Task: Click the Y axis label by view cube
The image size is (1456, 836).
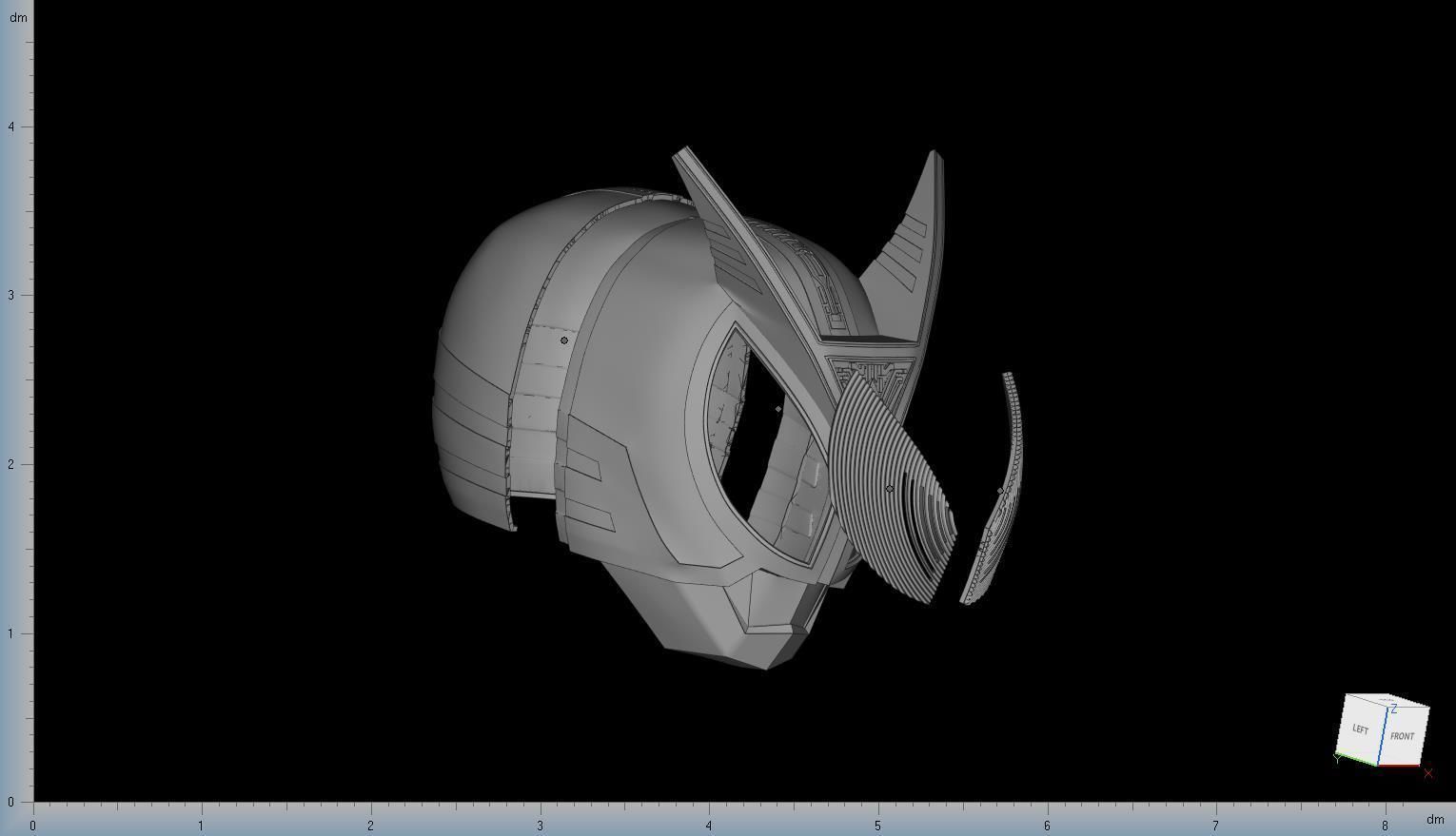Action: [x=1338, y=759]
